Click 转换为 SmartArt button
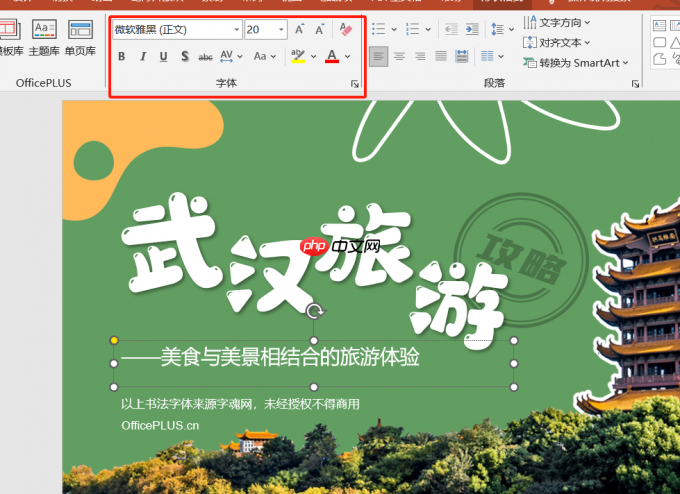 click(575, 63)
